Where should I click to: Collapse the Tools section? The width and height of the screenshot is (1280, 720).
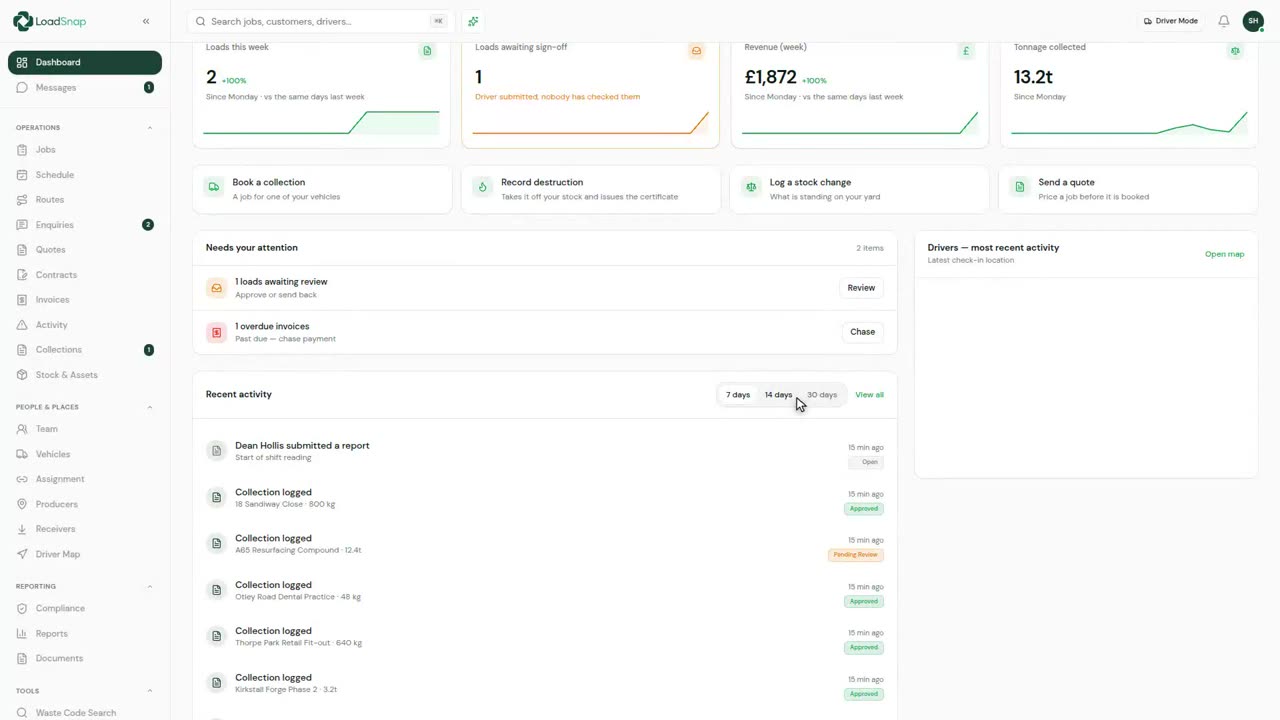pyautogui.click(x=150, y=691)
